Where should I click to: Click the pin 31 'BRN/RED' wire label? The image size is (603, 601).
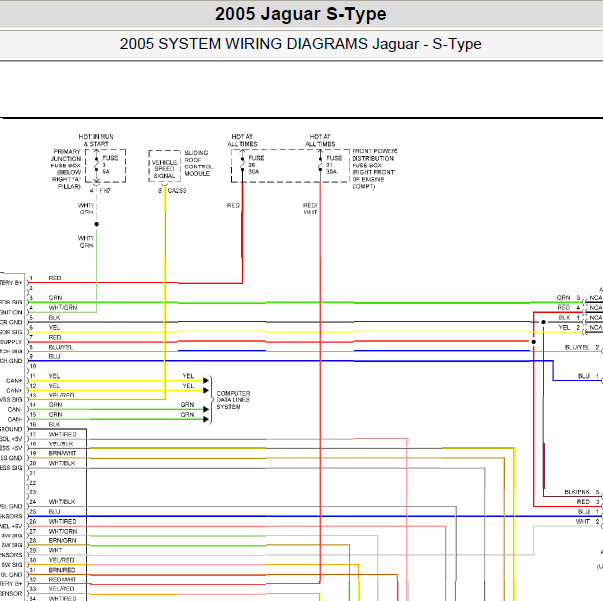click(x=62, y=570)
